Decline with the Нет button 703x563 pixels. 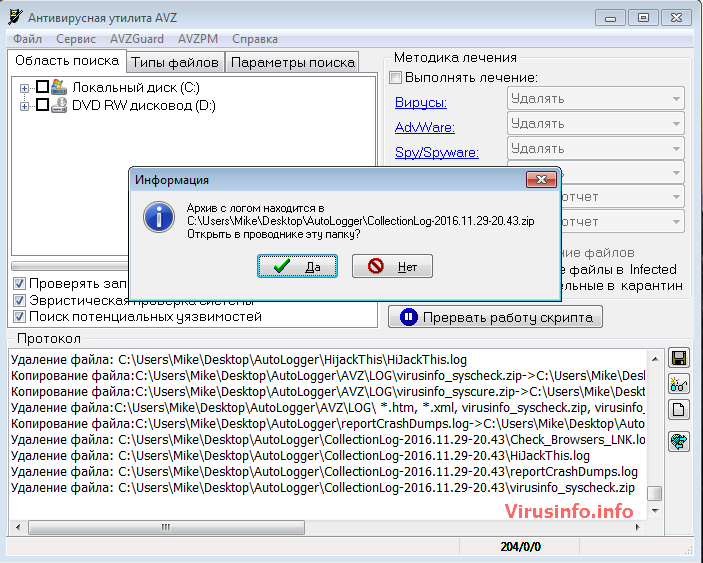392,266
